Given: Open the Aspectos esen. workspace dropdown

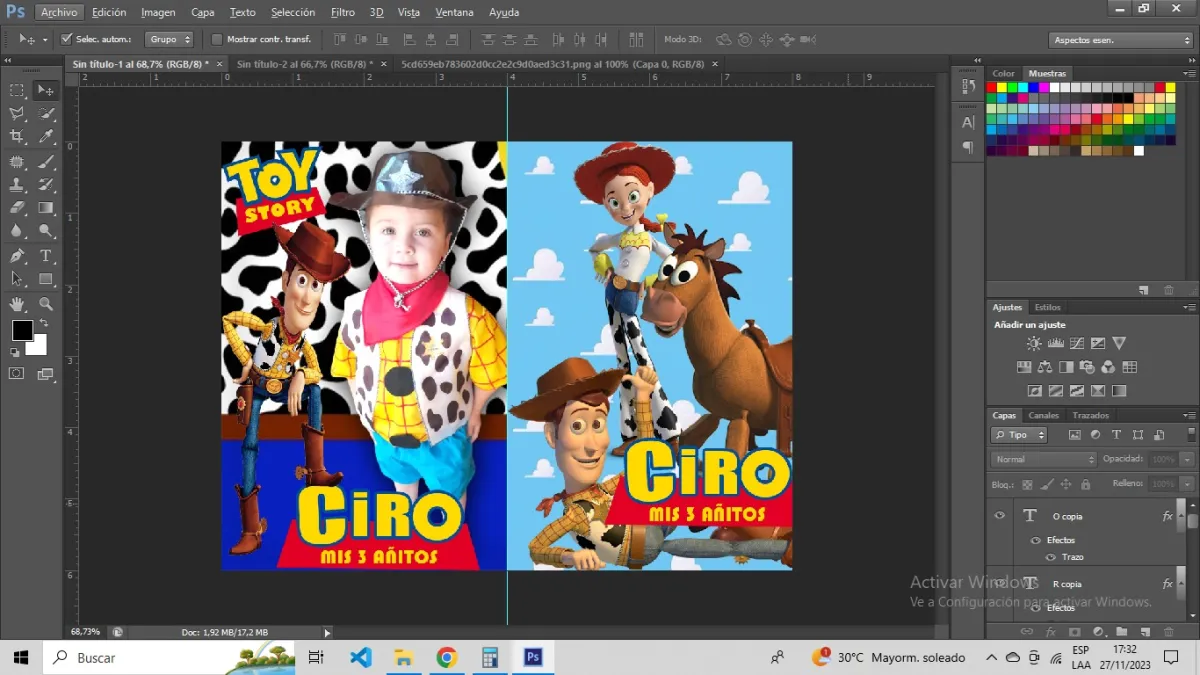Looking at the screenshot, I should point(1121,40).
